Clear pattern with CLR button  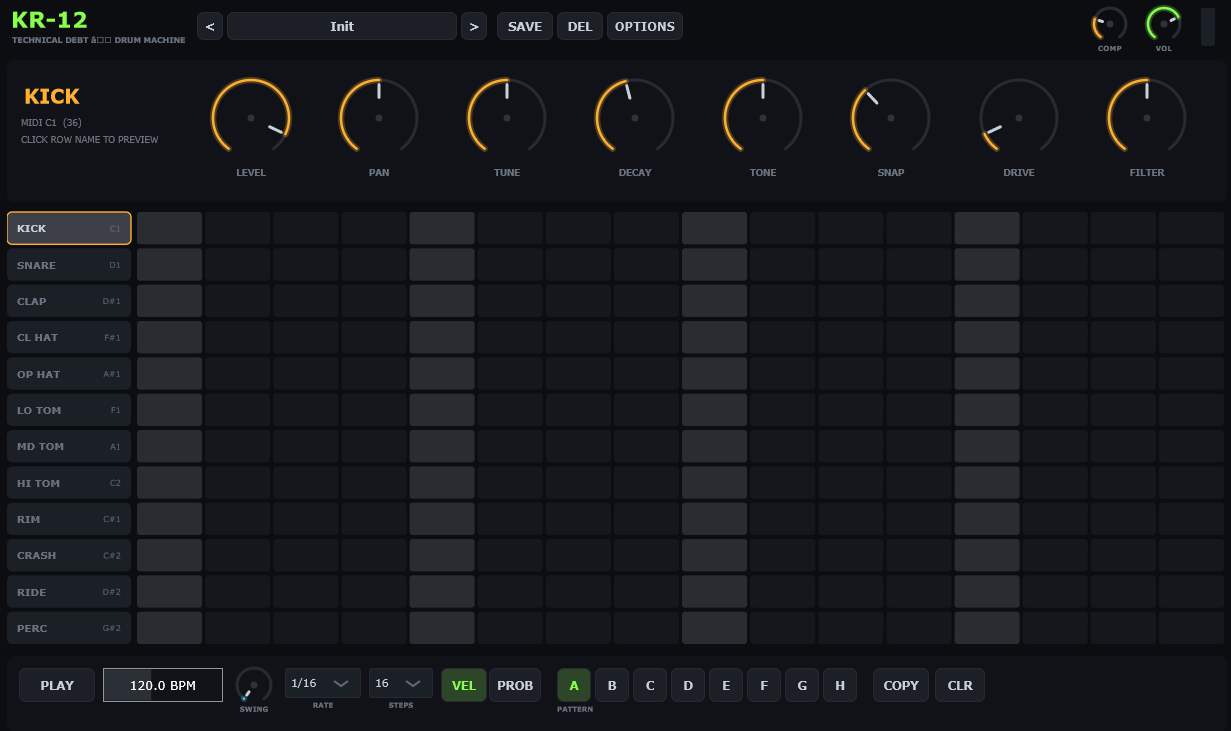pos(960,685)
